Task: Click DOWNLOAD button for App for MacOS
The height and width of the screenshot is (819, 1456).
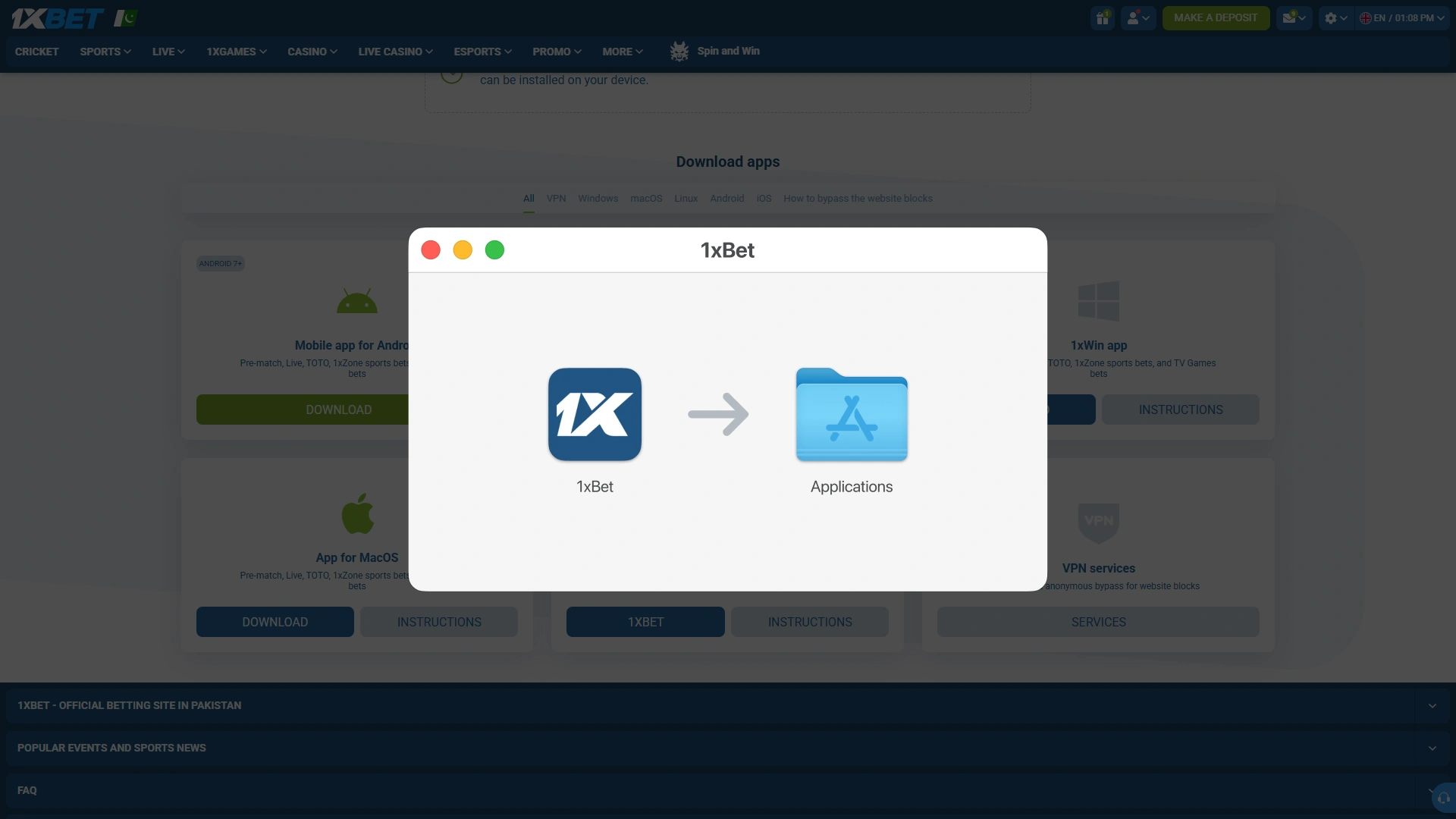Action: point(275,622)
